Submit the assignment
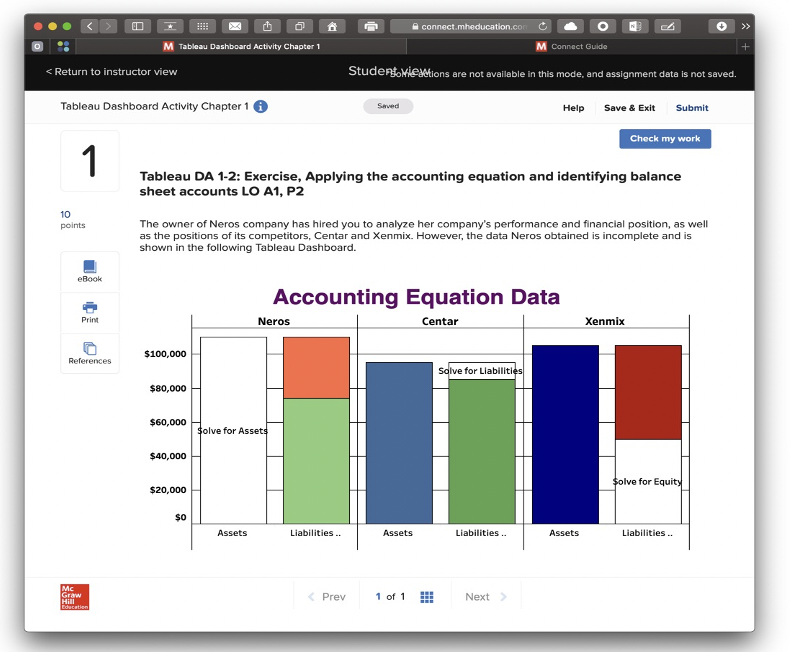Image resolution: width=790 pixels, height=652 pixels. [x=692, y=108]
